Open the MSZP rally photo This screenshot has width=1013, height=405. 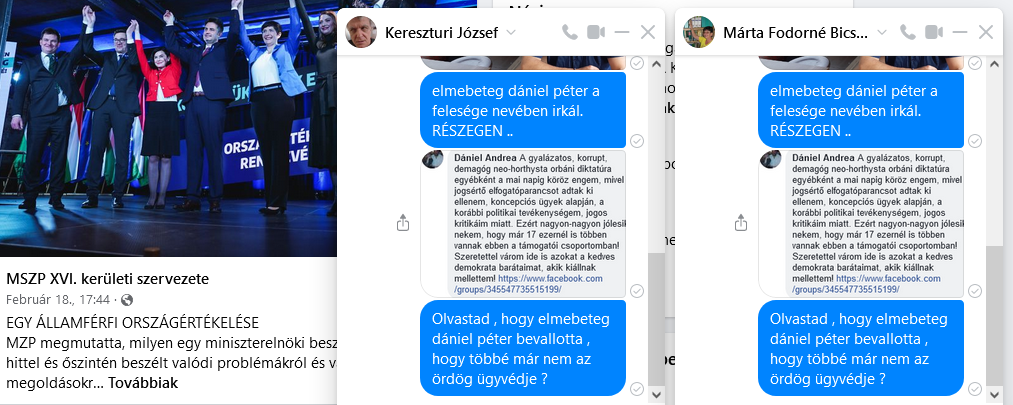169,128
